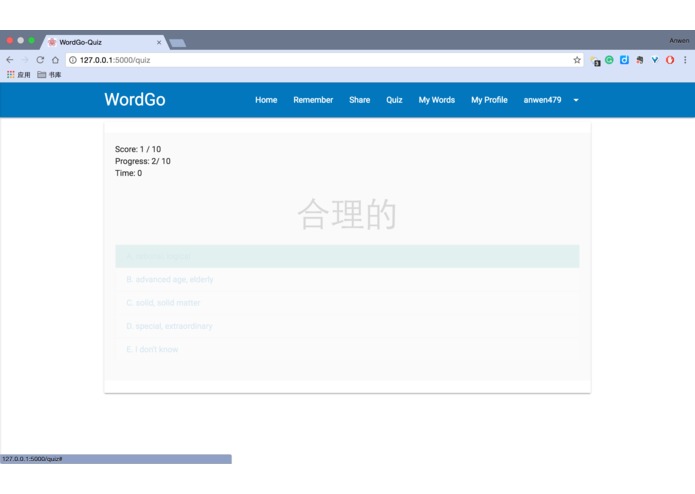Open the Chrome three-dot menu
The image size is (695, 494).
(x=685, y=60)
